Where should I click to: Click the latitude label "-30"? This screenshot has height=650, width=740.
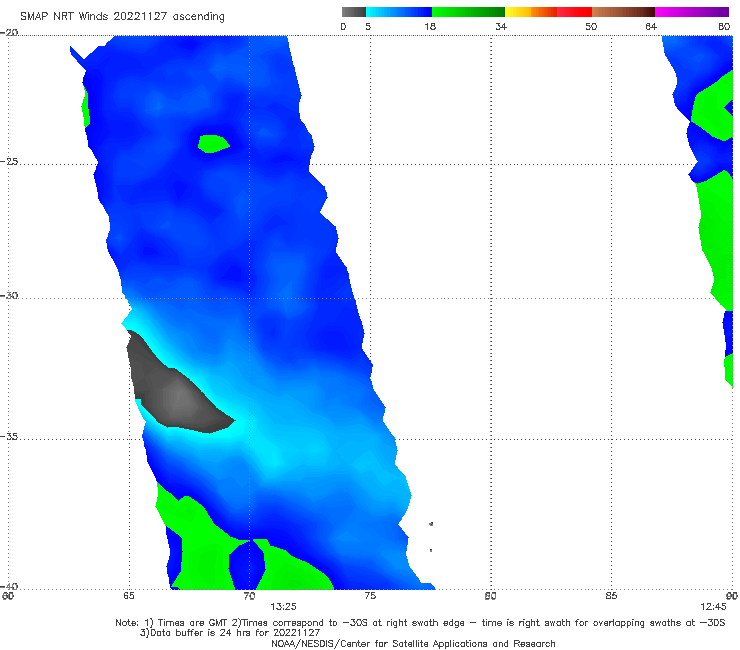click(x=9, y=295)
